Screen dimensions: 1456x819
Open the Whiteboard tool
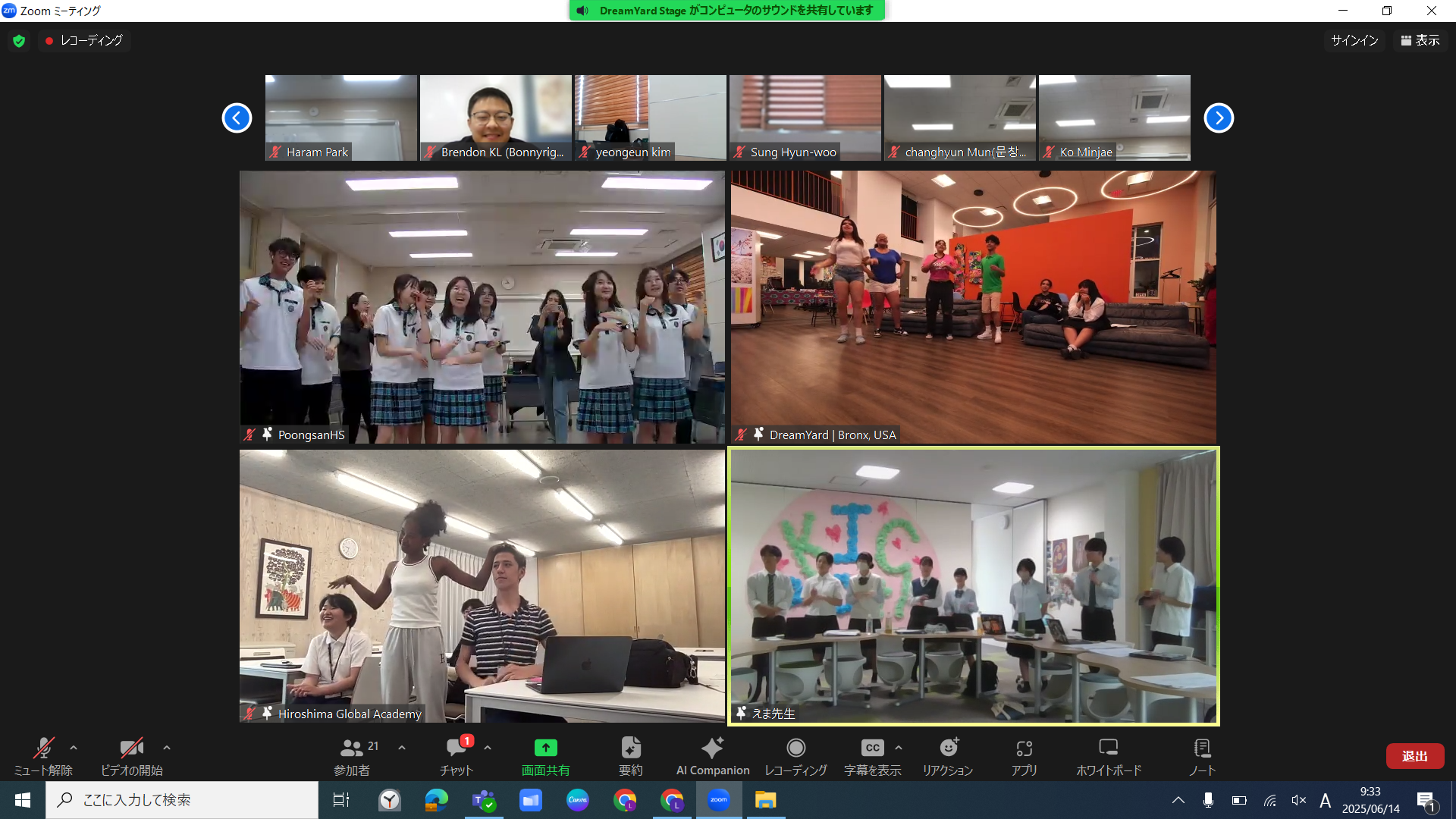pyautogui.click(x=1108, y=748)
